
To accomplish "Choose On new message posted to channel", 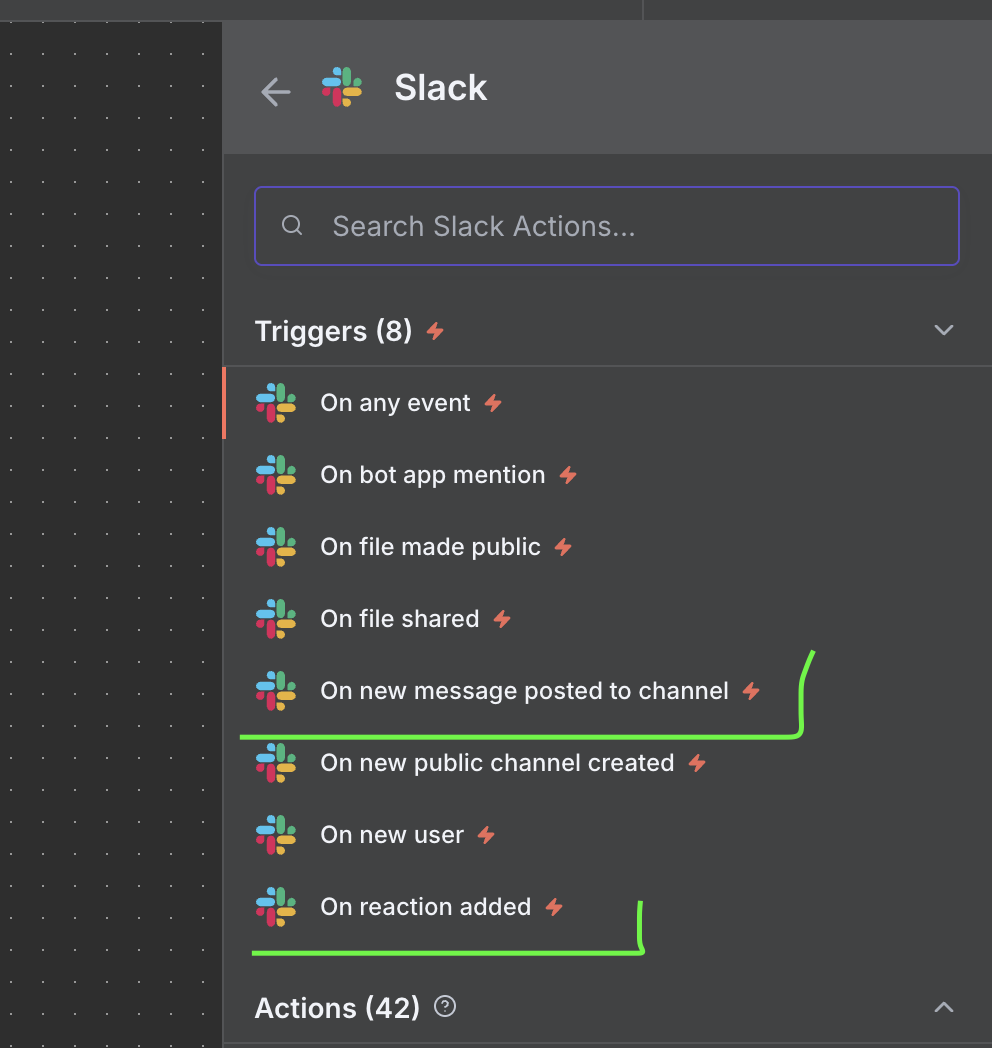I will click(524, 691).
